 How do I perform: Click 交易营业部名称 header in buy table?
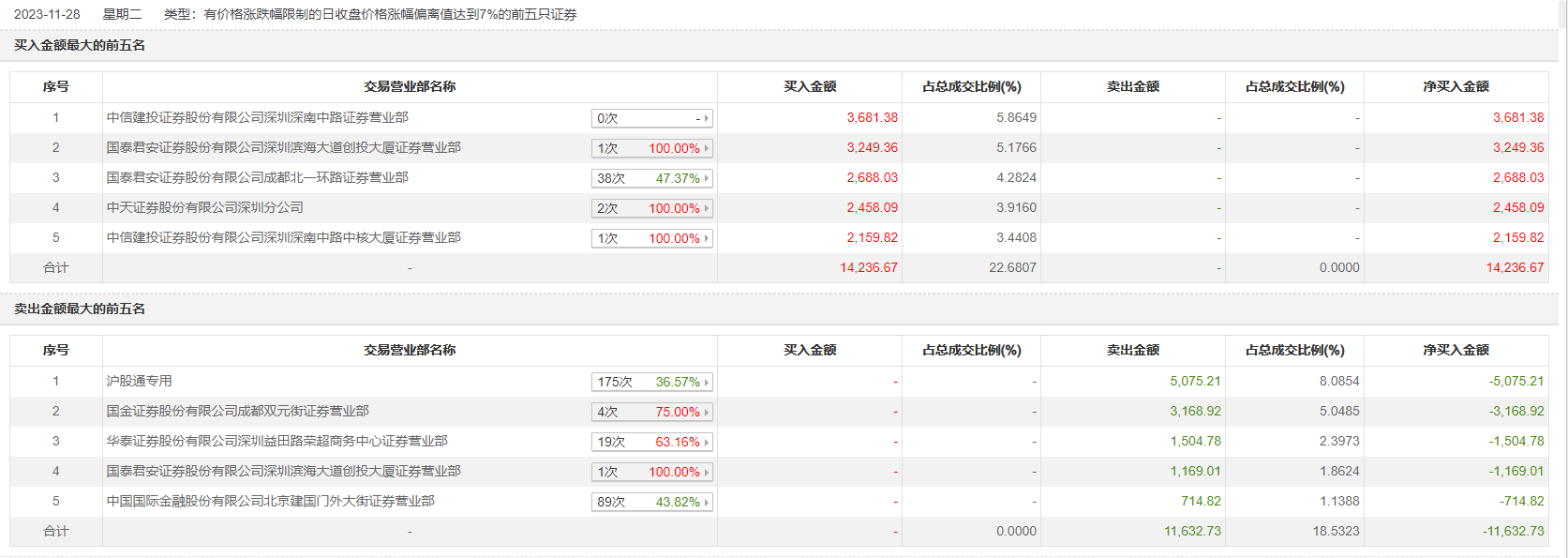(410, 86)
